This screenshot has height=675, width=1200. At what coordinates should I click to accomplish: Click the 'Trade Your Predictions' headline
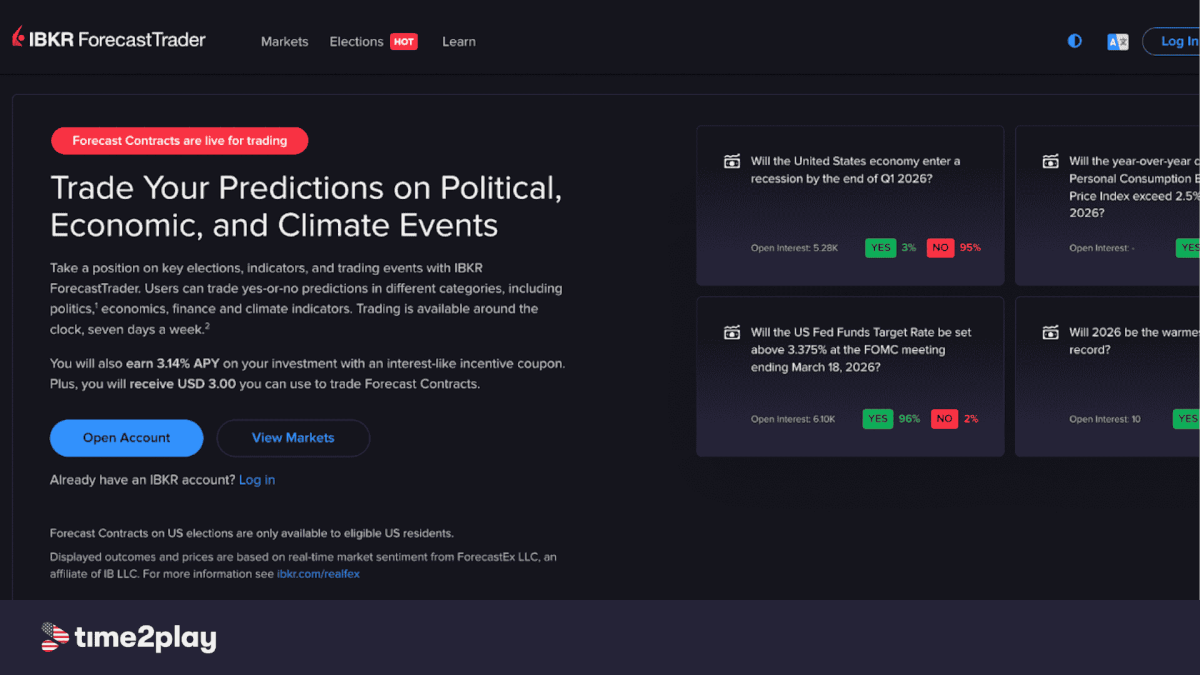coord(306,206)
